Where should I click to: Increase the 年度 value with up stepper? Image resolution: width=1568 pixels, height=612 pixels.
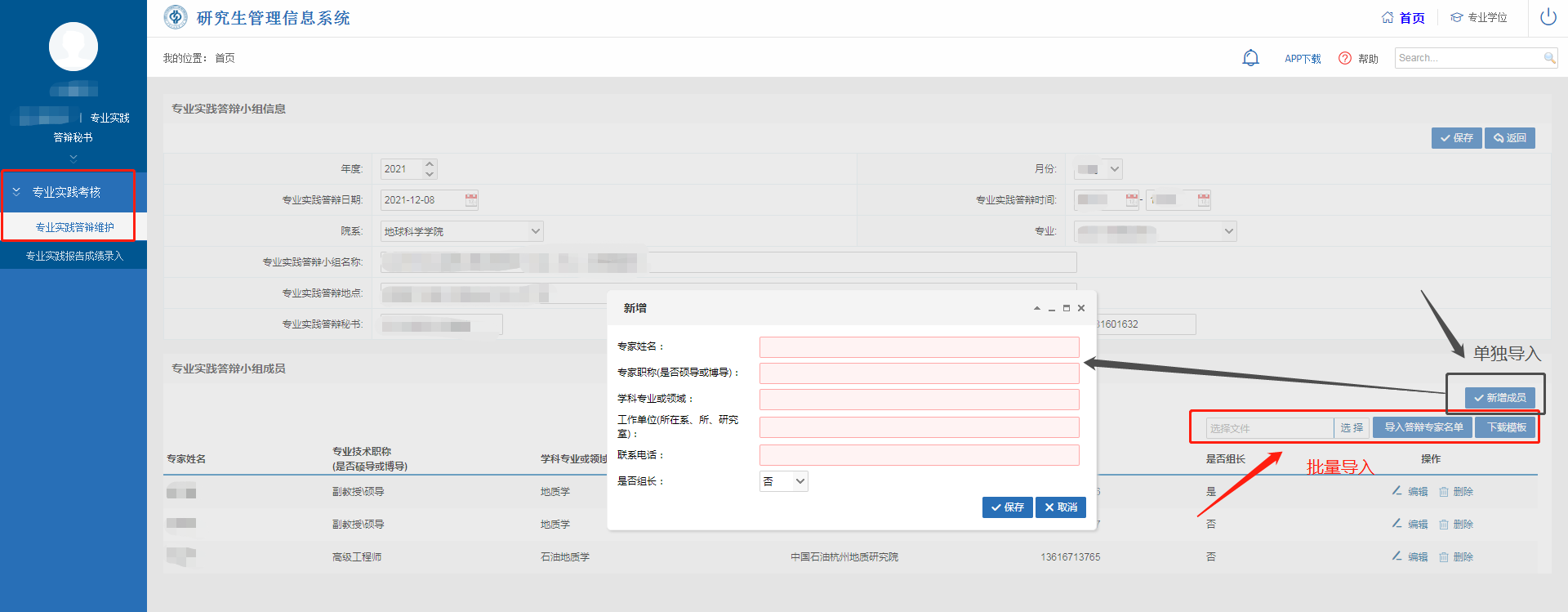click(x=430, y=164)
